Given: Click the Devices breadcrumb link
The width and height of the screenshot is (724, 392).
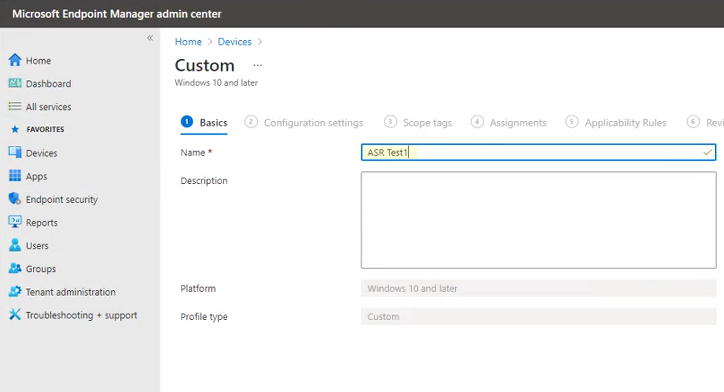Looking at the screenshot, I should (x=235, y=42).
